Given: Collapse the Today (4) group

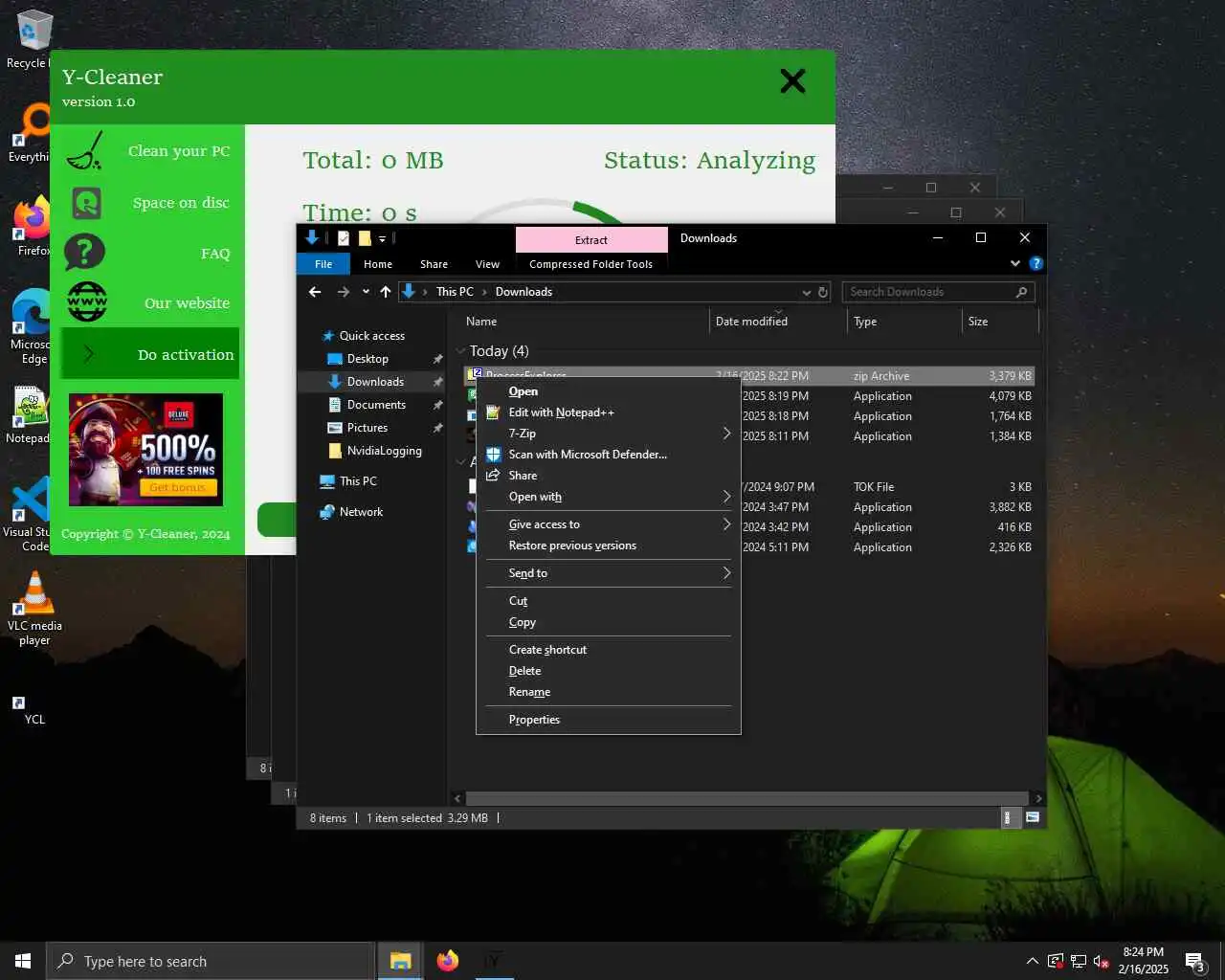Looking at the screenshot, I should point(460,351).
